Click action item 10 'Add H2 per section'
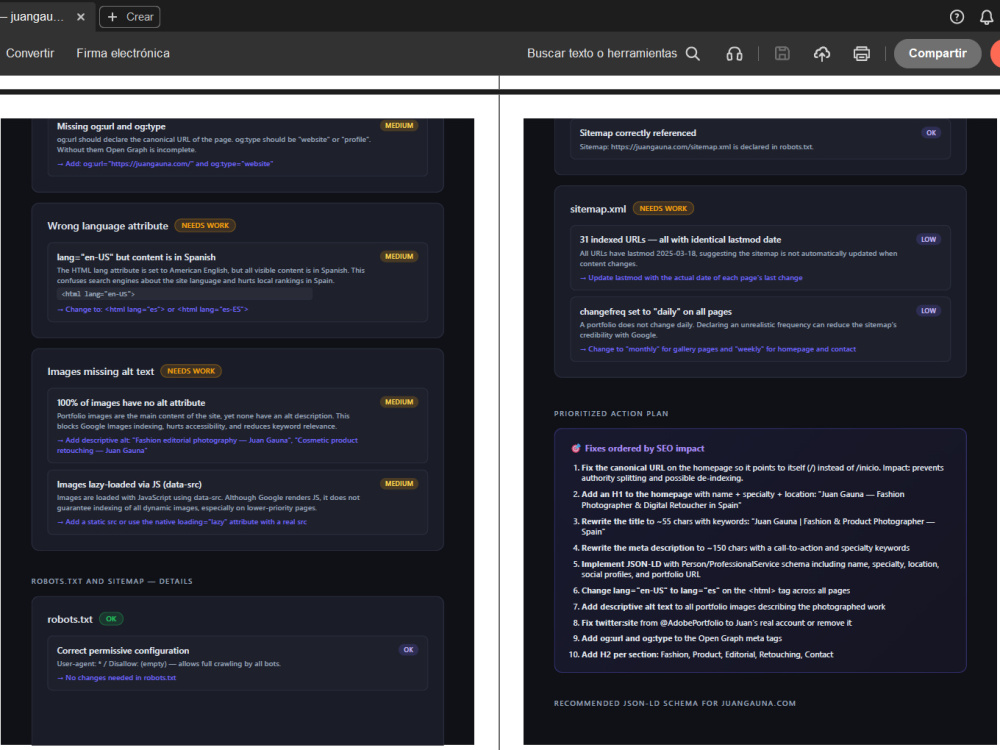1000x750 pixels. (700, 655)
